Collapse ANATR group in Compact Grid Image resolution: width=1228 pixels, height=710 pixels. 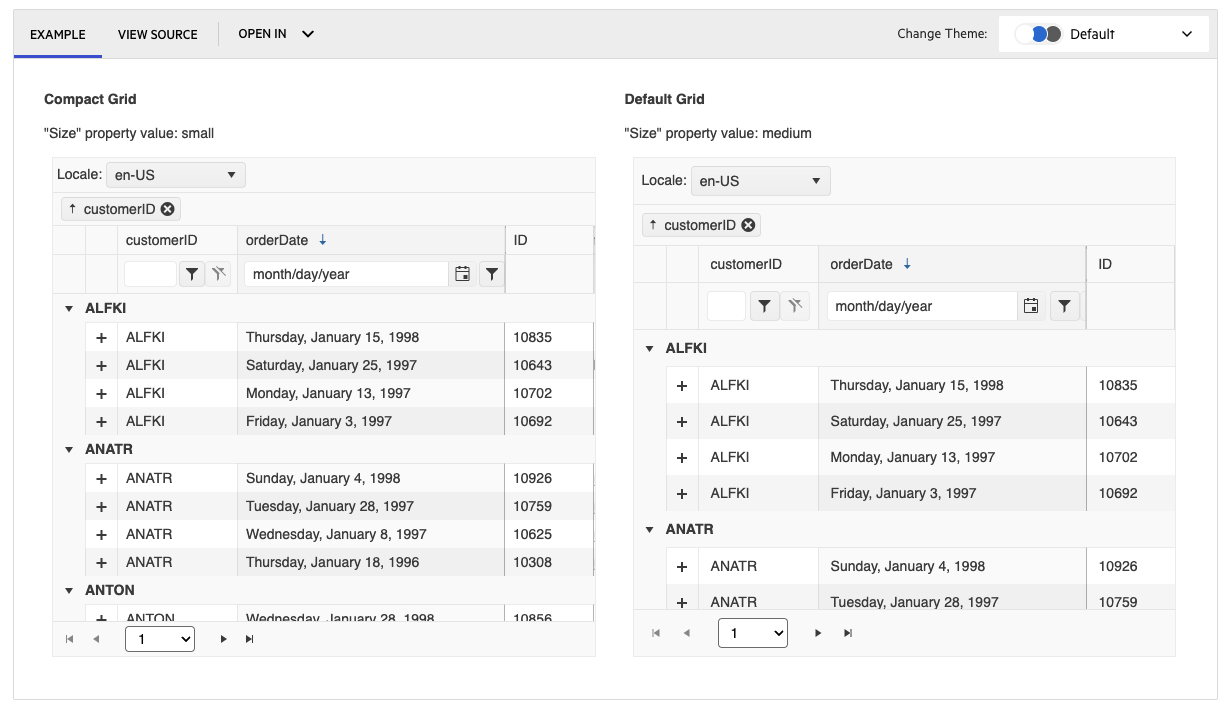pos(69,450)
